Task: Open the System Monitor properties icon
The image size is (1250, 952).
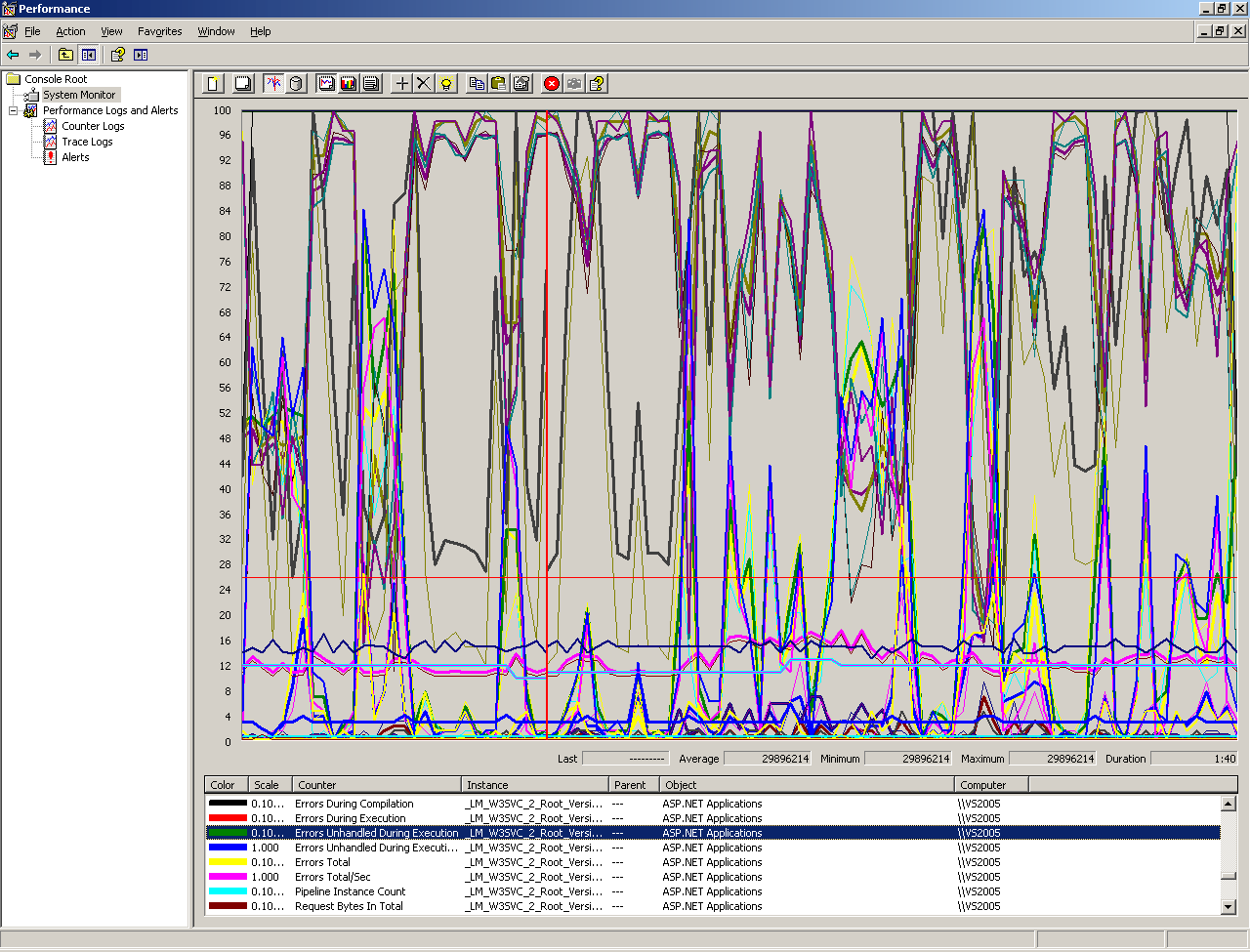Action: pos(521,84)
